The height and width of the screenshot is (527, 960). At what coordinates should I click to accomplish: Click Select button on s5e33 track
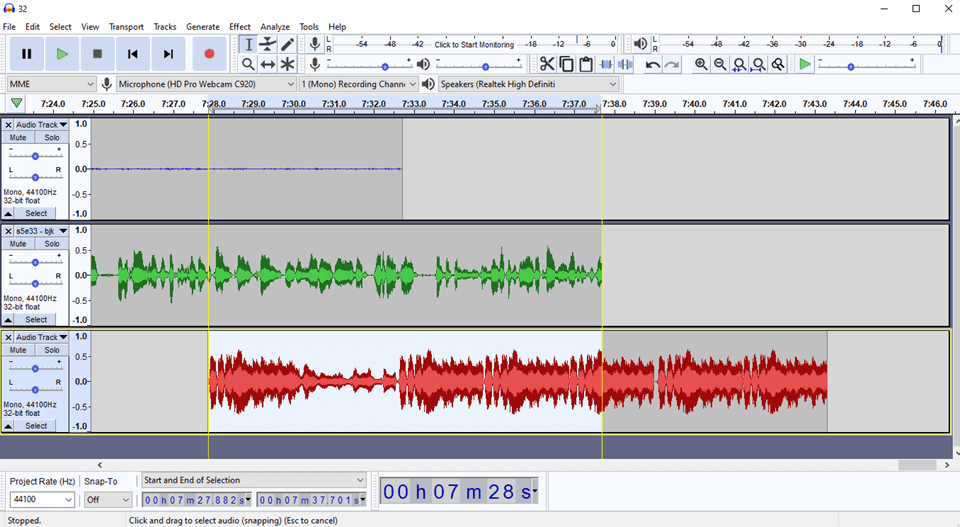pos(36,320)
